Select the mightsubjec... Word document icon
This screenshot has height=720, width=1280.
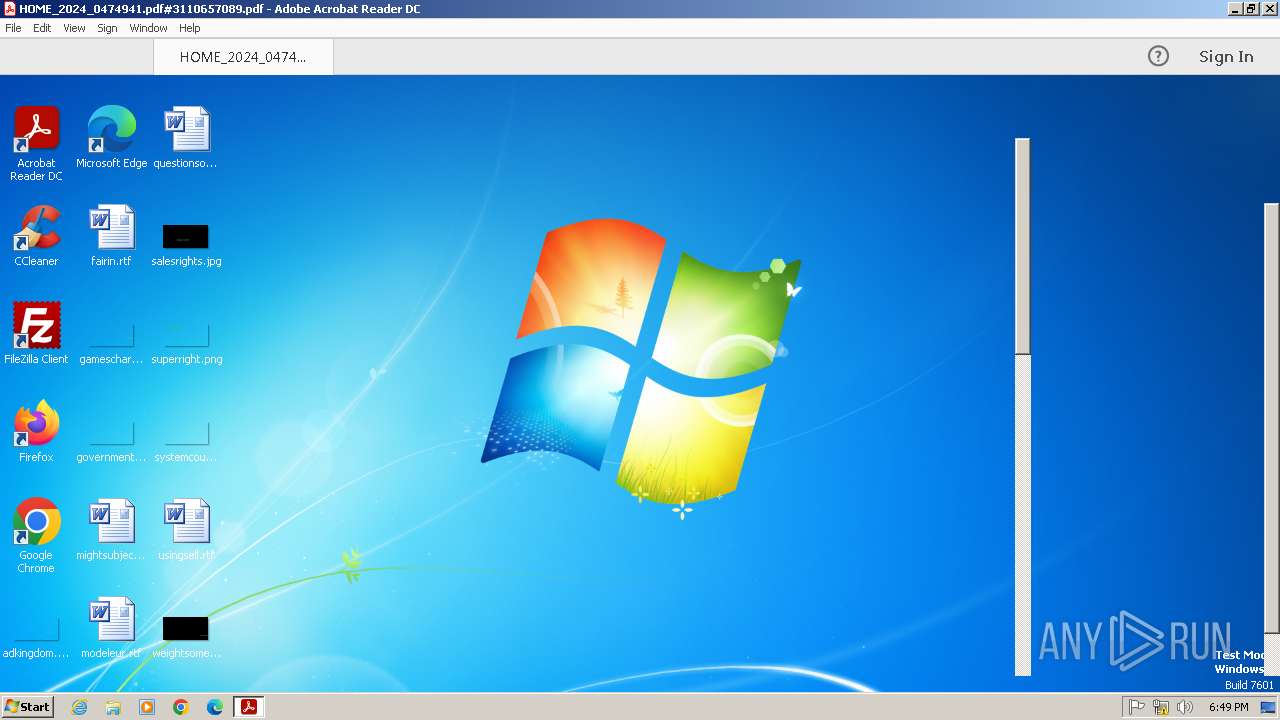click(111, 530)
